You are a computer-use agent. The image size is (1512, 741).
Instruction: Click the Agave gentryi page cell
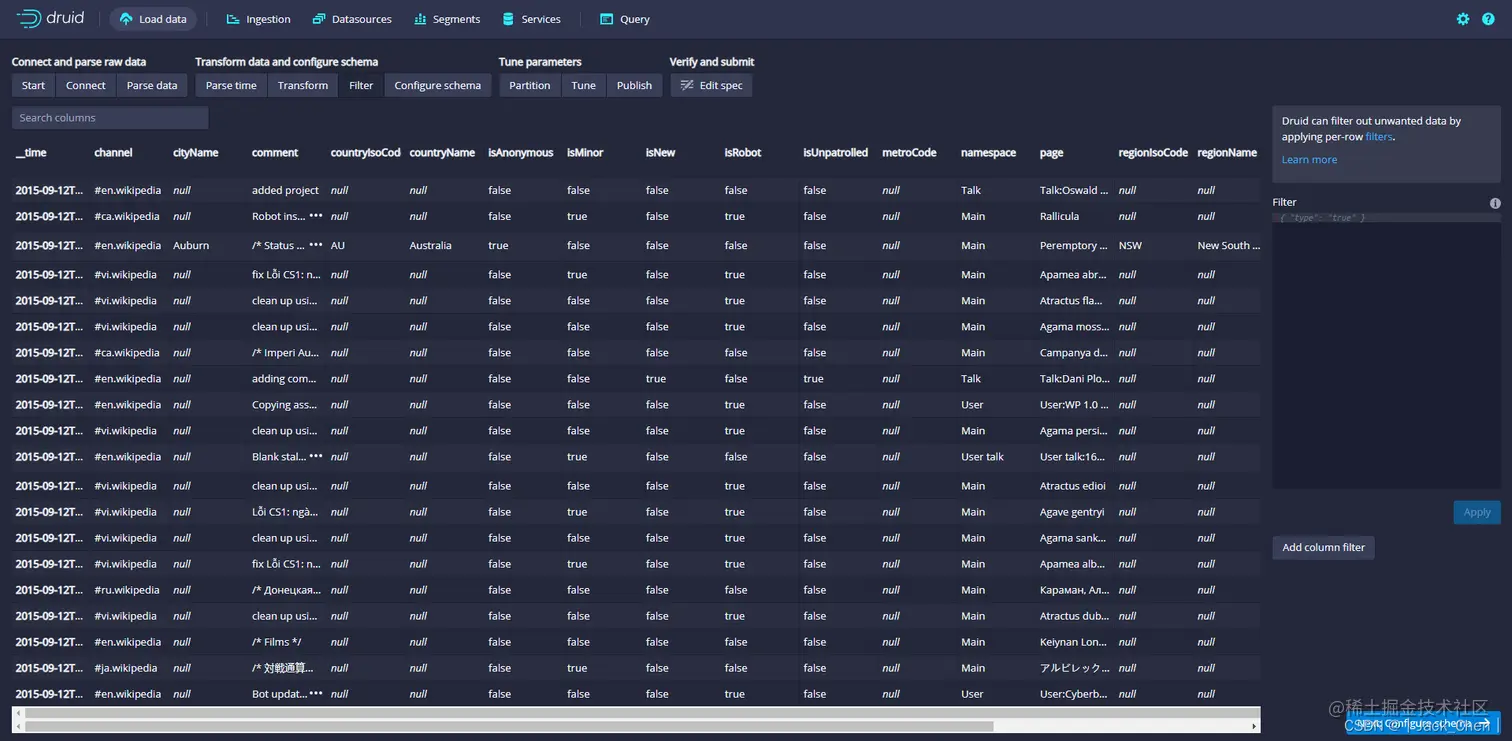1072,512
